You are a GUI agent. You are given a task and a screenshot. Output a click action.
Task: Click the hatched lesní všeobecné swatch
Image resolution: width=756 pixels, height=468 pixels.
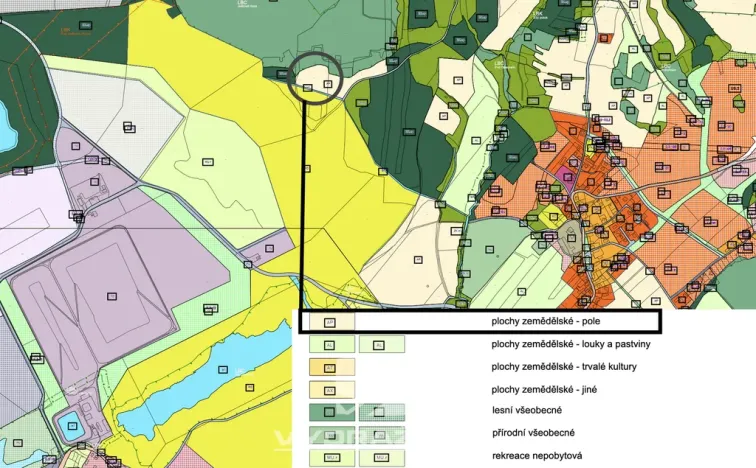(382, 412)
